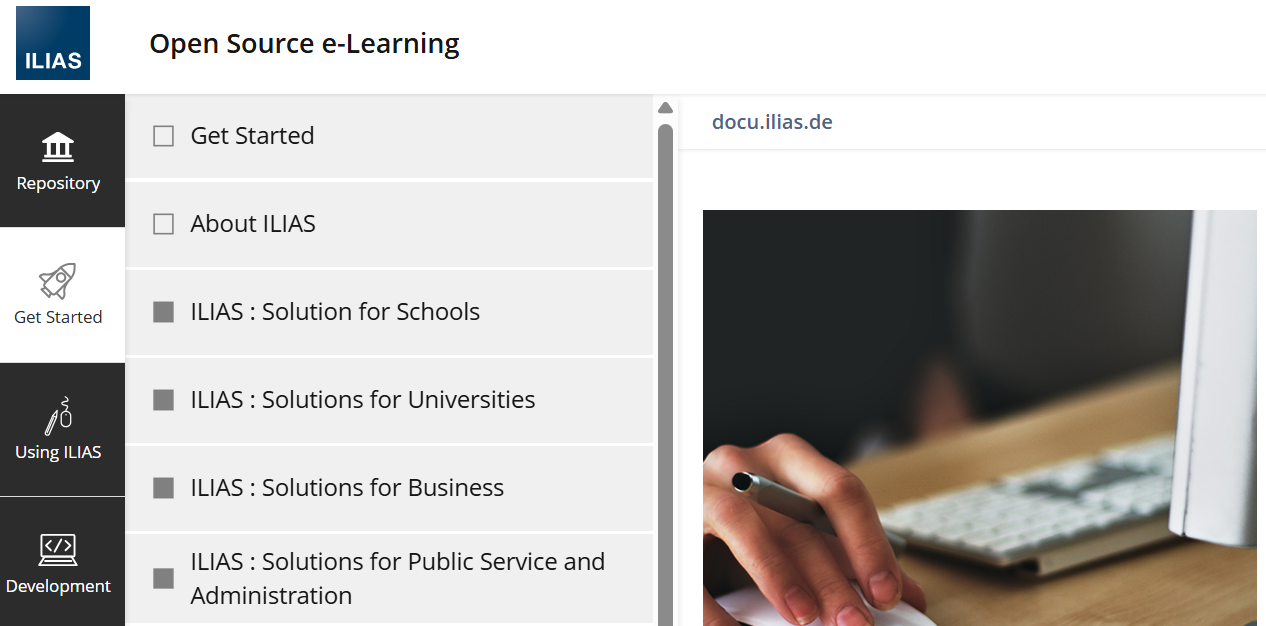Switch to the Repository tab label
This screenshot has width=1266, height=626.
(x=58, y=184)
